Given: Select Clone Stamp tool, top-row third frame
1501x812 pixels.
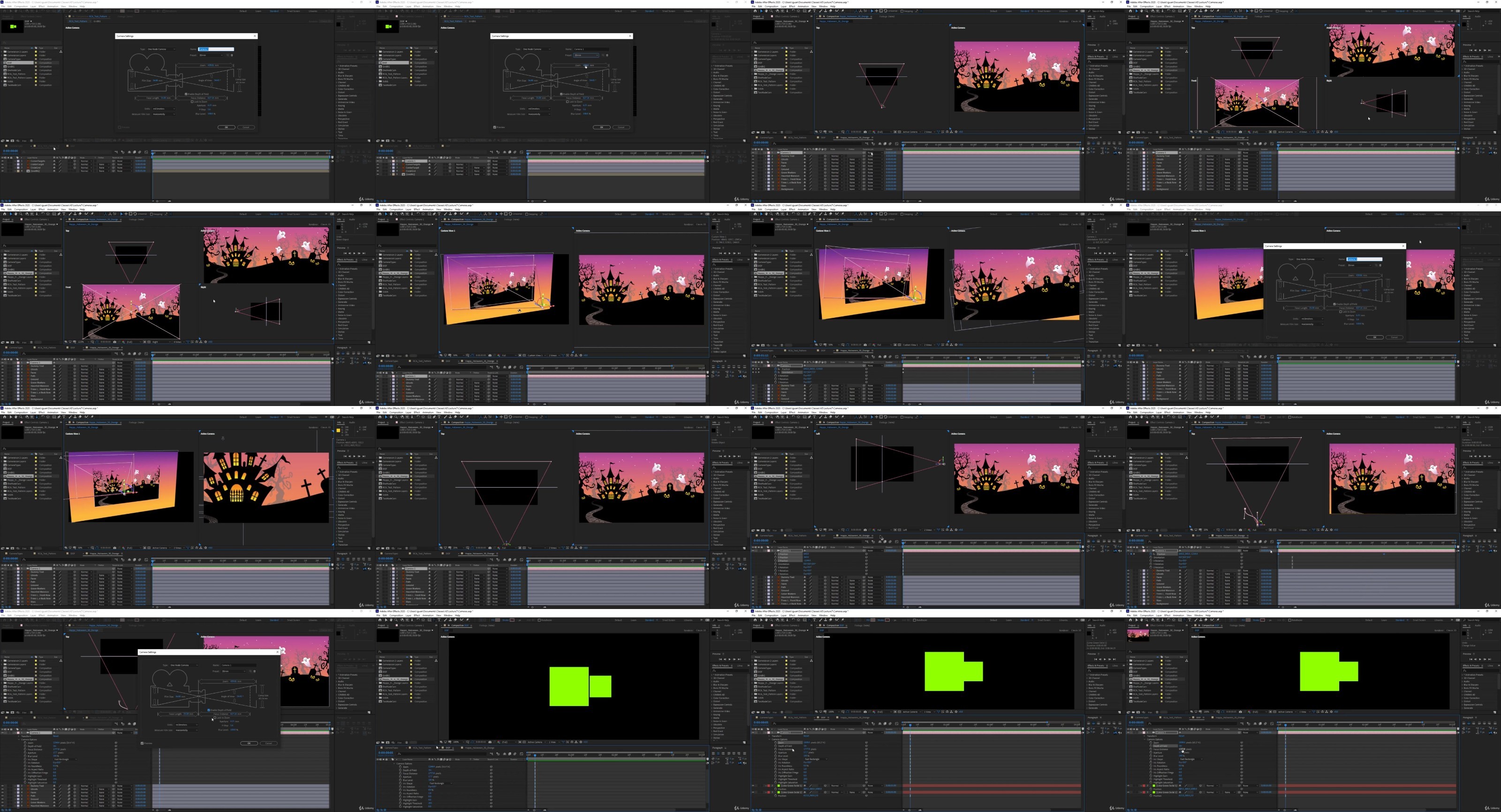Looking at the screenshot, I should pyautogui.click(x=826, y=11).
